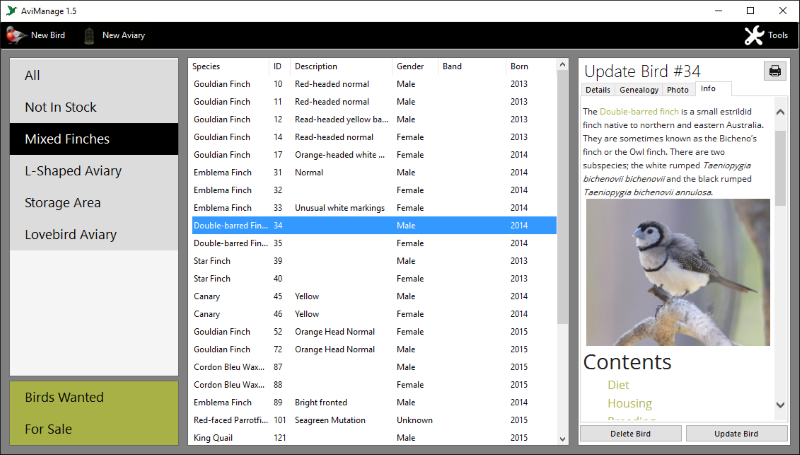The width and height of the screenshot is (800, 455).
Task: Open the Photo tab
Action: pyautogui.click(x=678, y=90)
